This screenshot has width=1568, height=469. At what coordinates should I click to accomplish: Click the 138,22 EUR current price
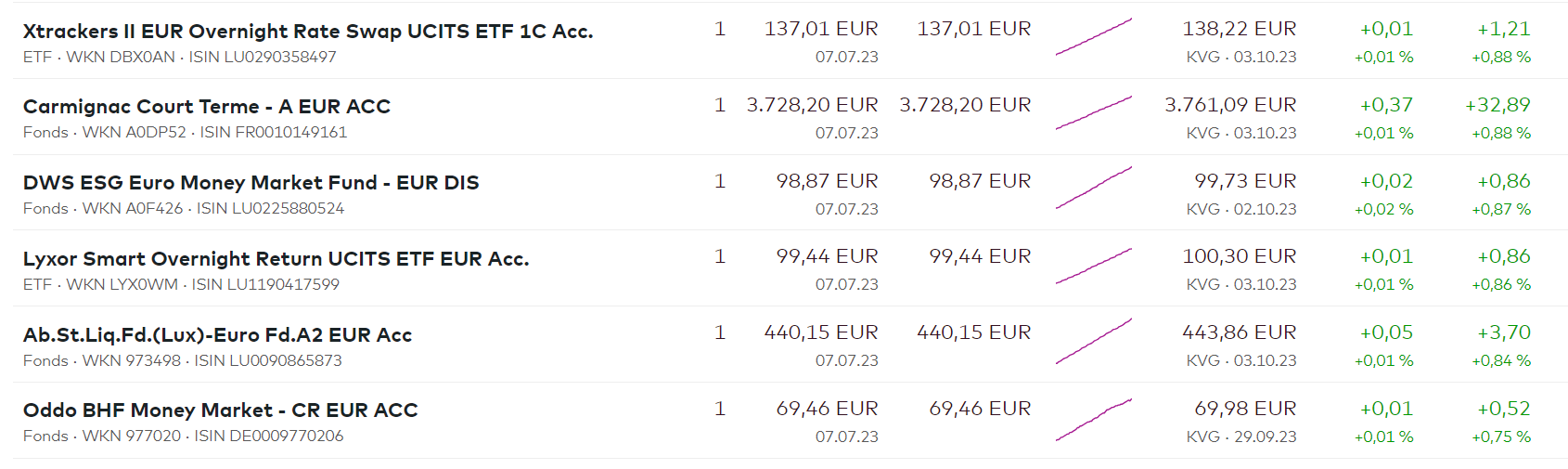click(x=1239, y=29)
